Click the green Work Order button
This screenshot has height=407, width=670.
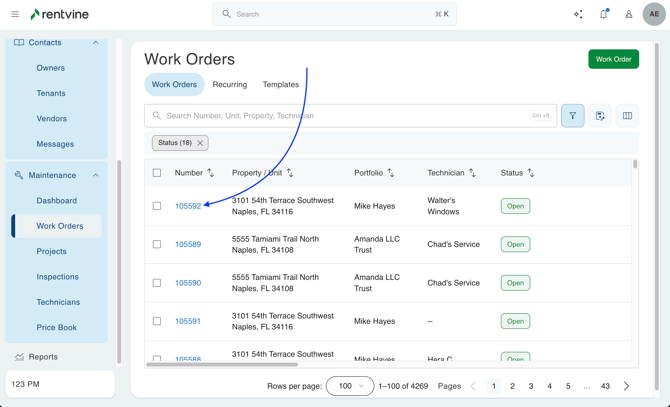613,59
